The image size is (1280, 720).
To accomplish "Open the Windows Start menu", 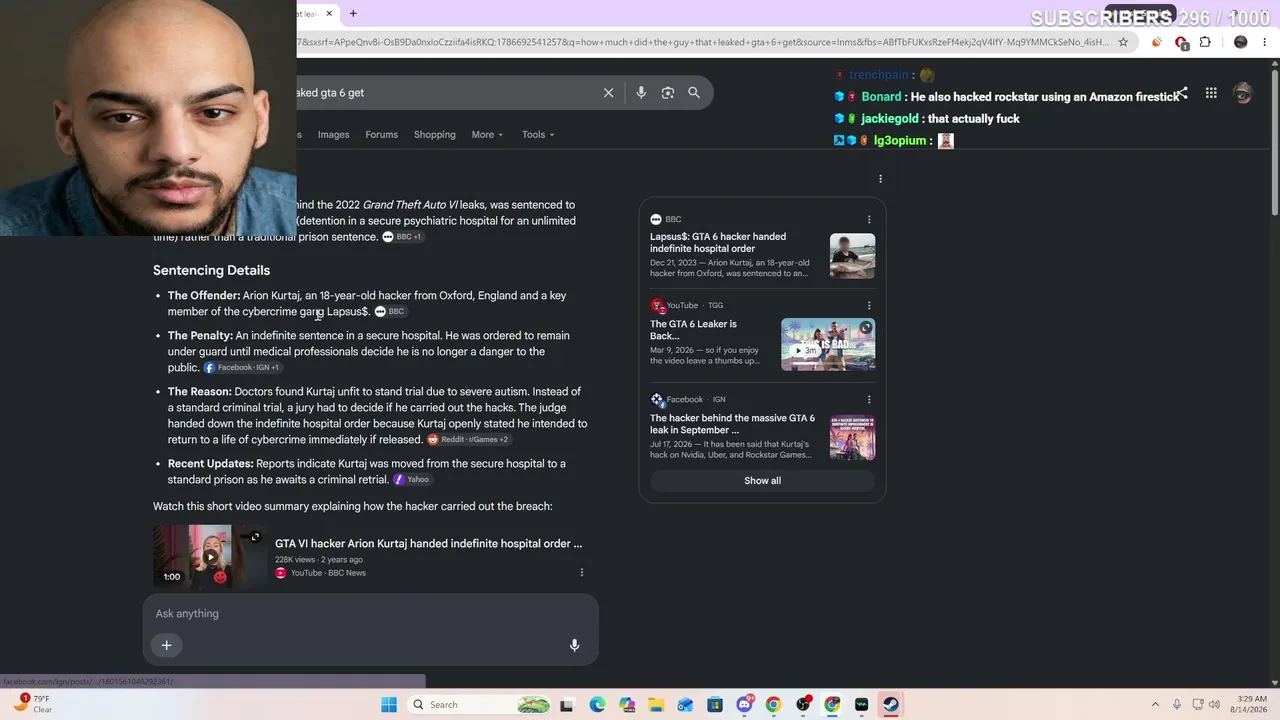I will (x=389, y=705).
